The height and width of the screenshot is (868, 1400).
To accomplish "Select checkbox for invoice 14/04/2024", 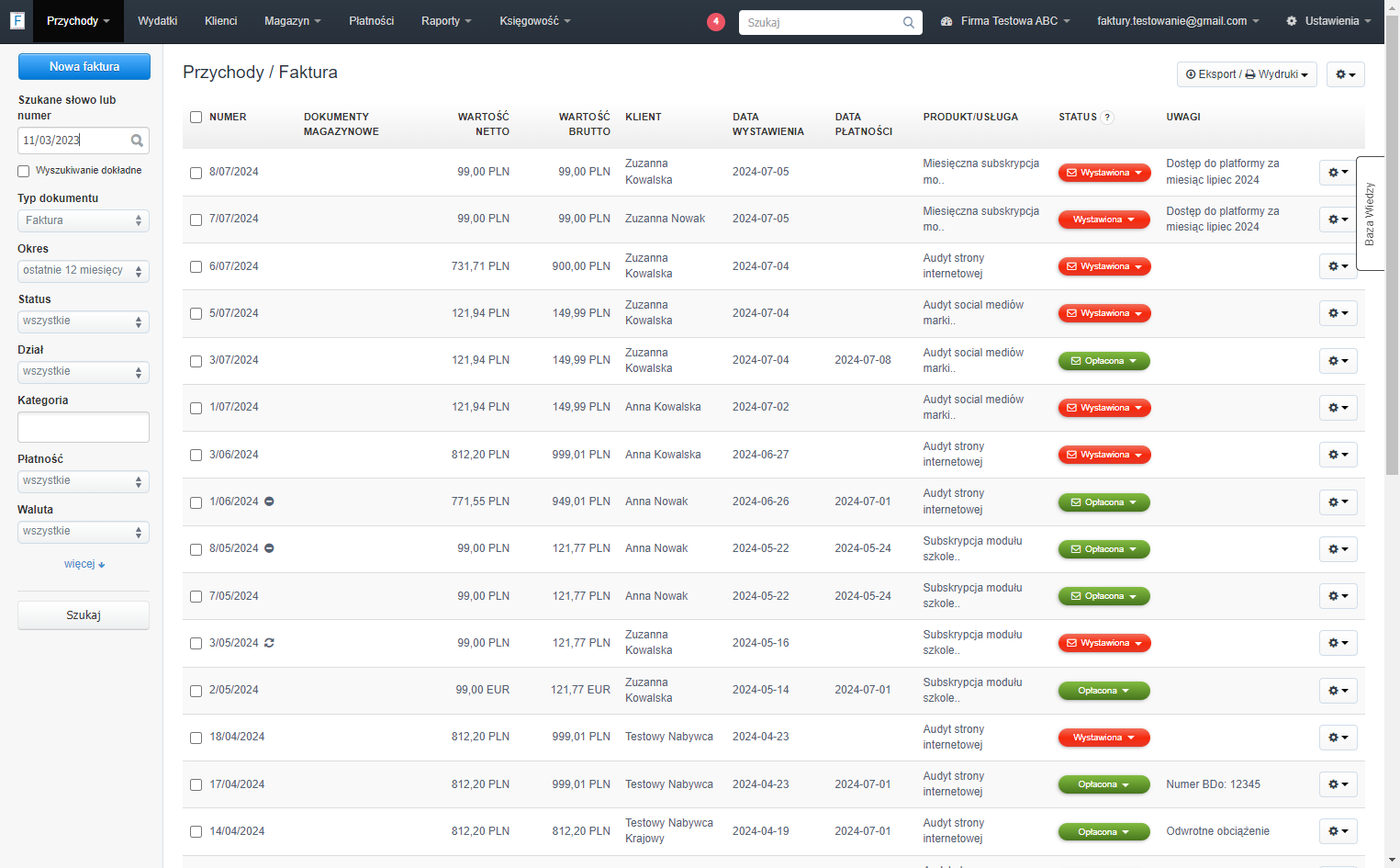I will 196,831.
